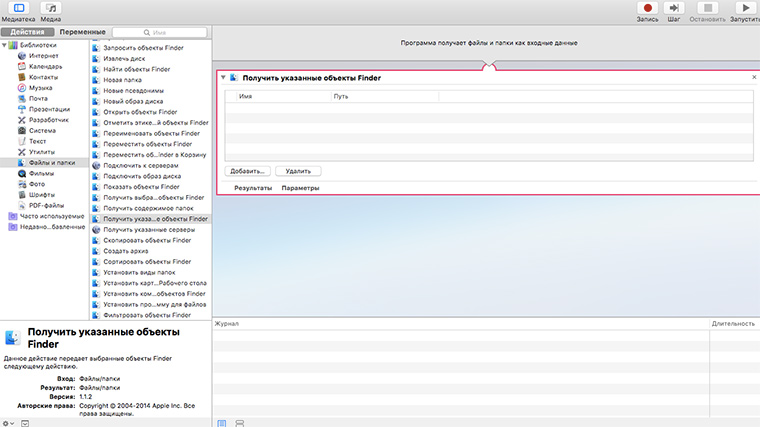Image resolution: width=760 pixels, height=427 pixels.
Task: Collapse the Библиотеки tree
Action: 4,45
